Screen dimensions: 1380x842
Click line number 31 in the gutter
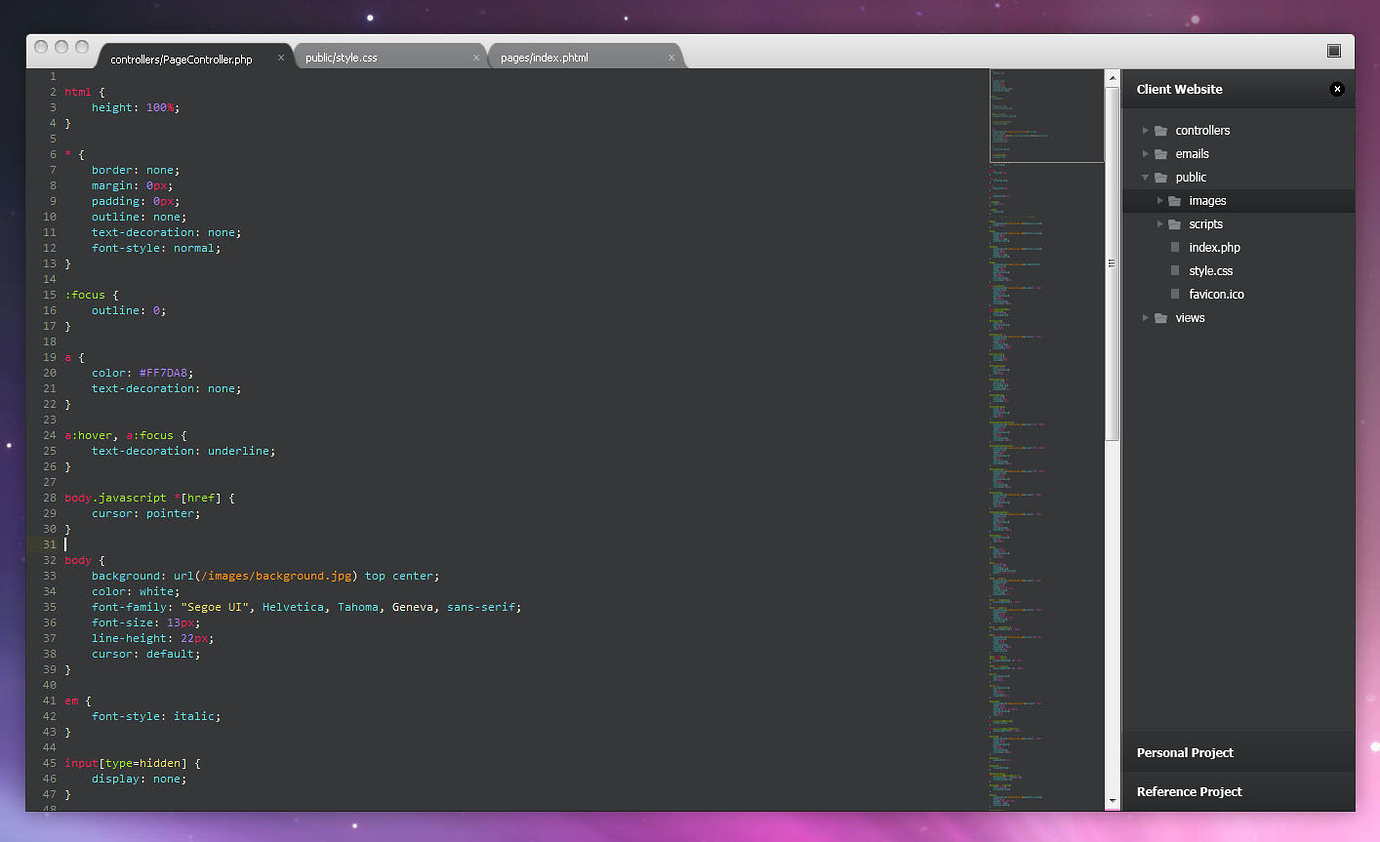point(50,544)
